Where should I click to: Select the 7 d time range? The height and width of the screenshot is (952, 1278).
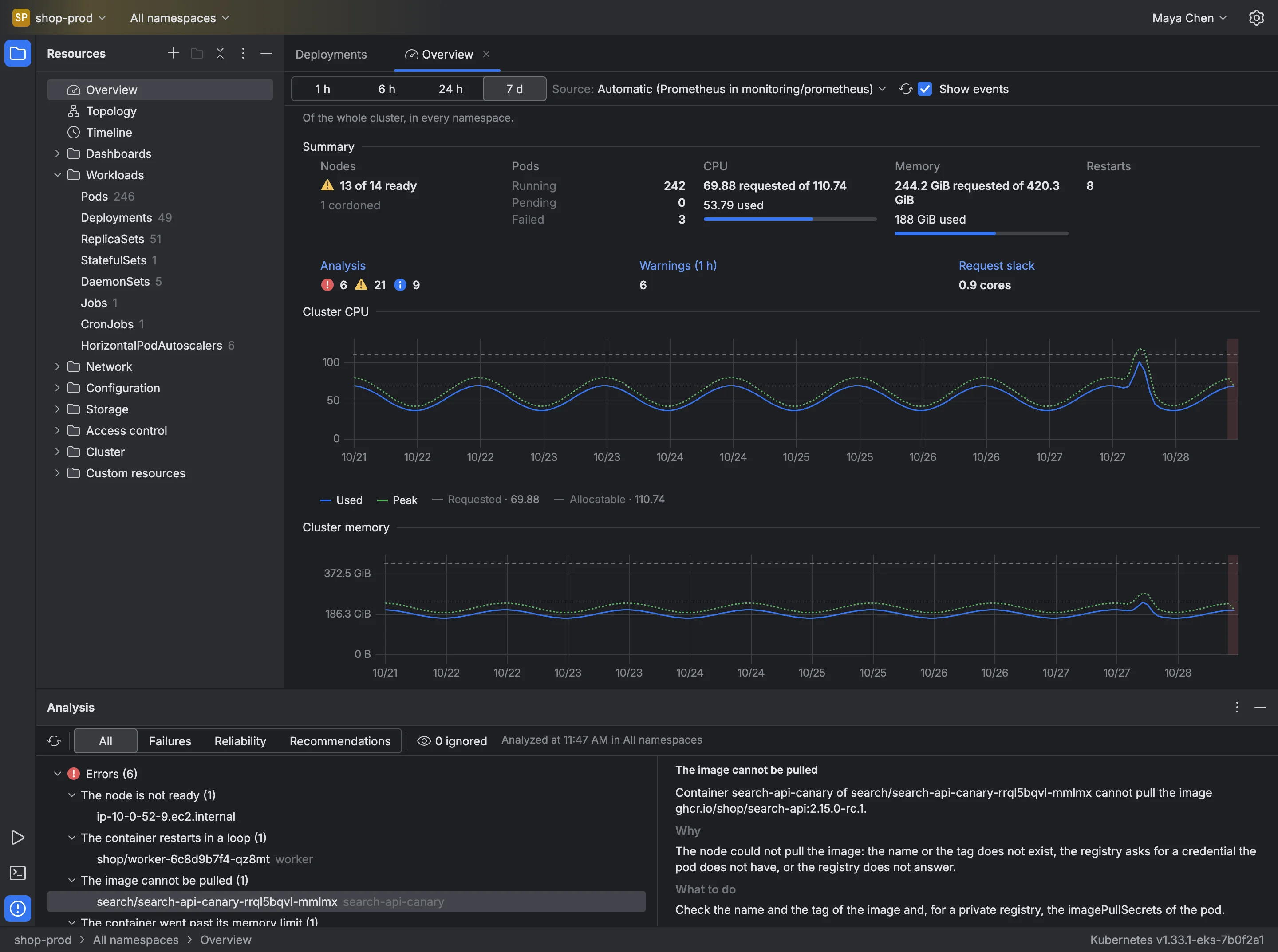[514, 89]
